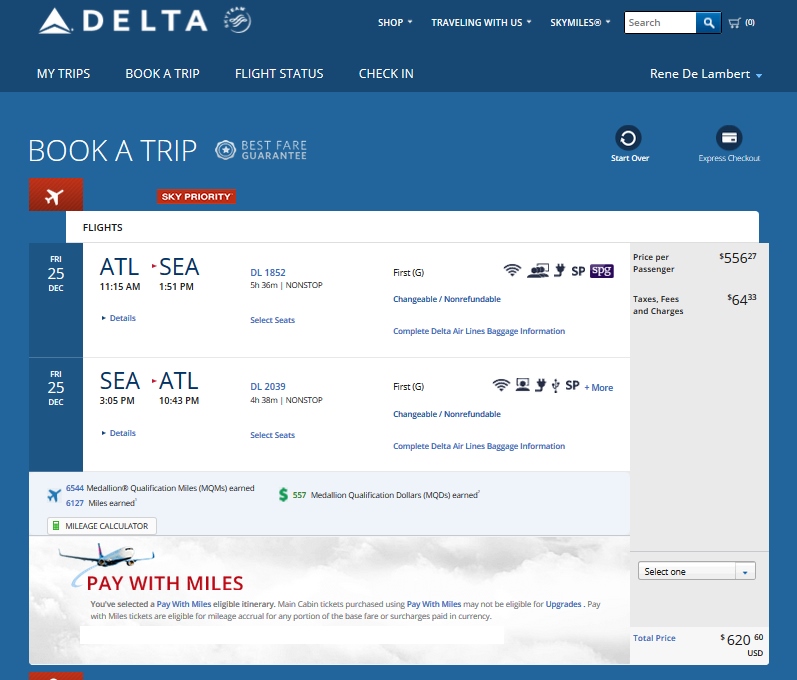Focus the Search input field

(x=660, y=22)
